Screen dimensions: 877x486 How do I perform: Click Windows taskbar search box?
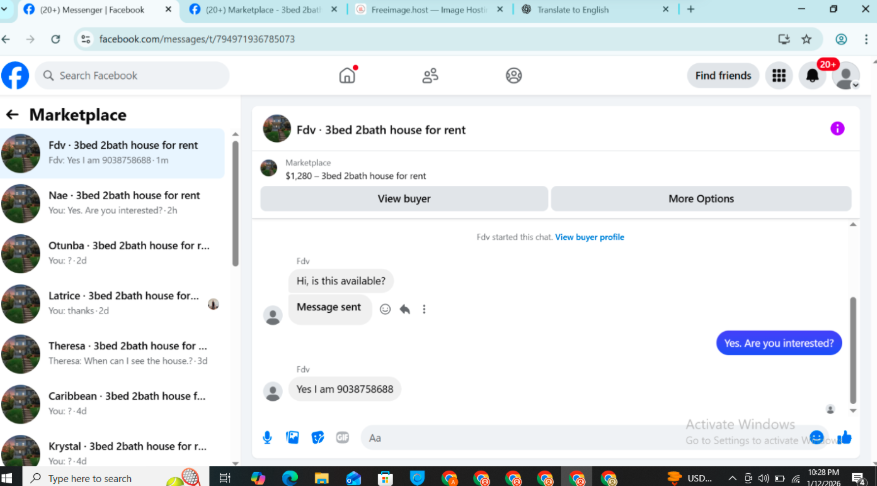coord(115,478)
